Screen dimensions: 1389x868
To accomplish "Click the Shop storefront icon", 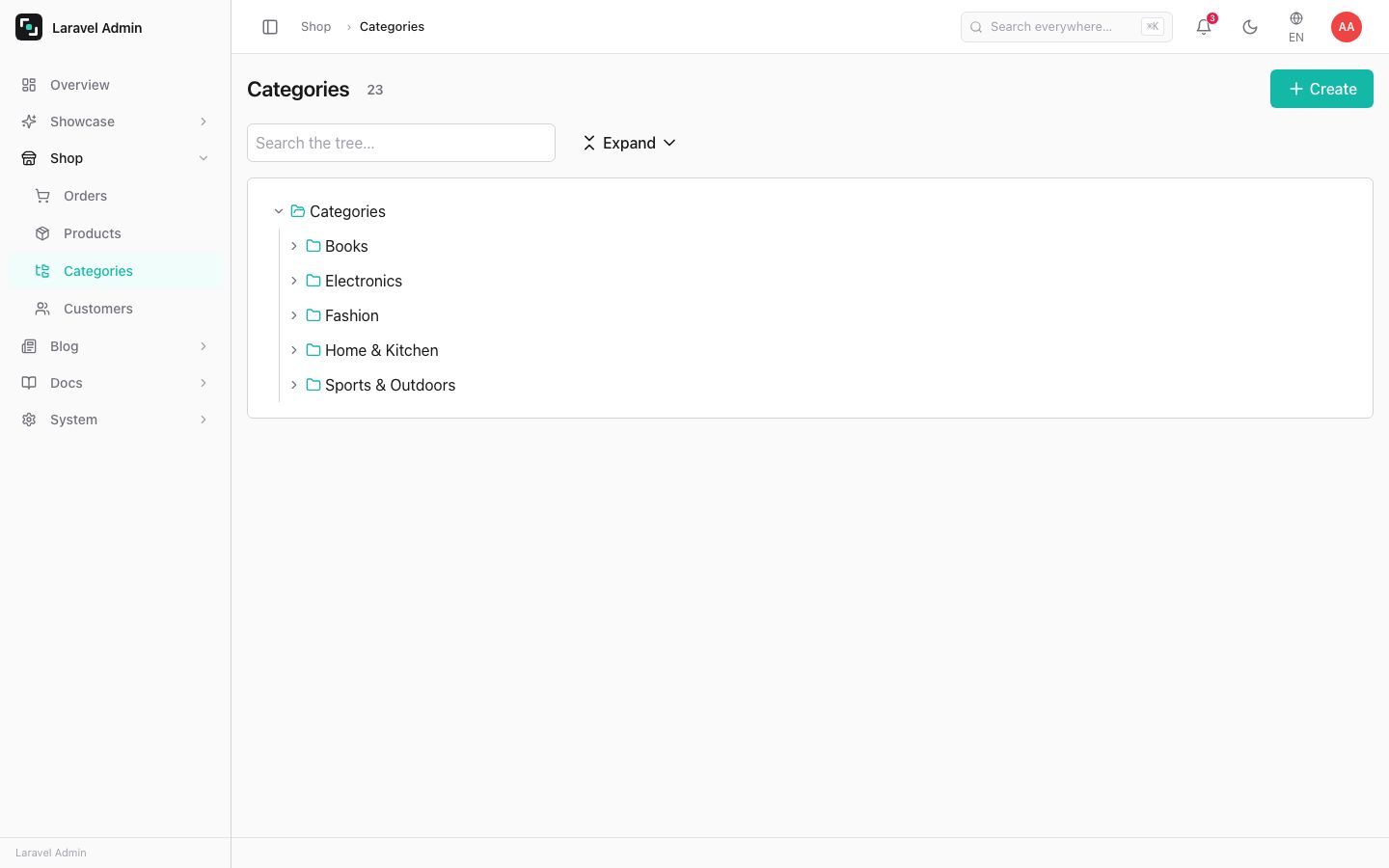I will pos(29,158).
